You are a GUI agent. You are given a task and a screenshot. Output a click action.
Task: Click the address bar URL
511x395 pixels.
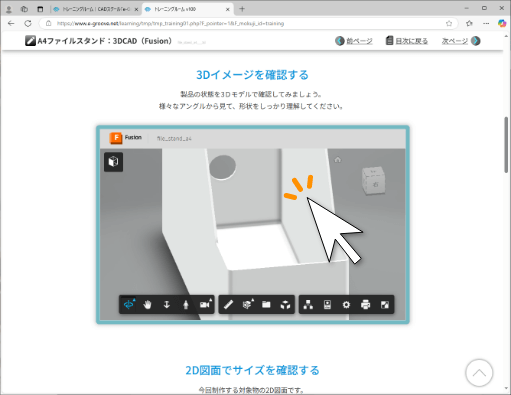[170, 23]
